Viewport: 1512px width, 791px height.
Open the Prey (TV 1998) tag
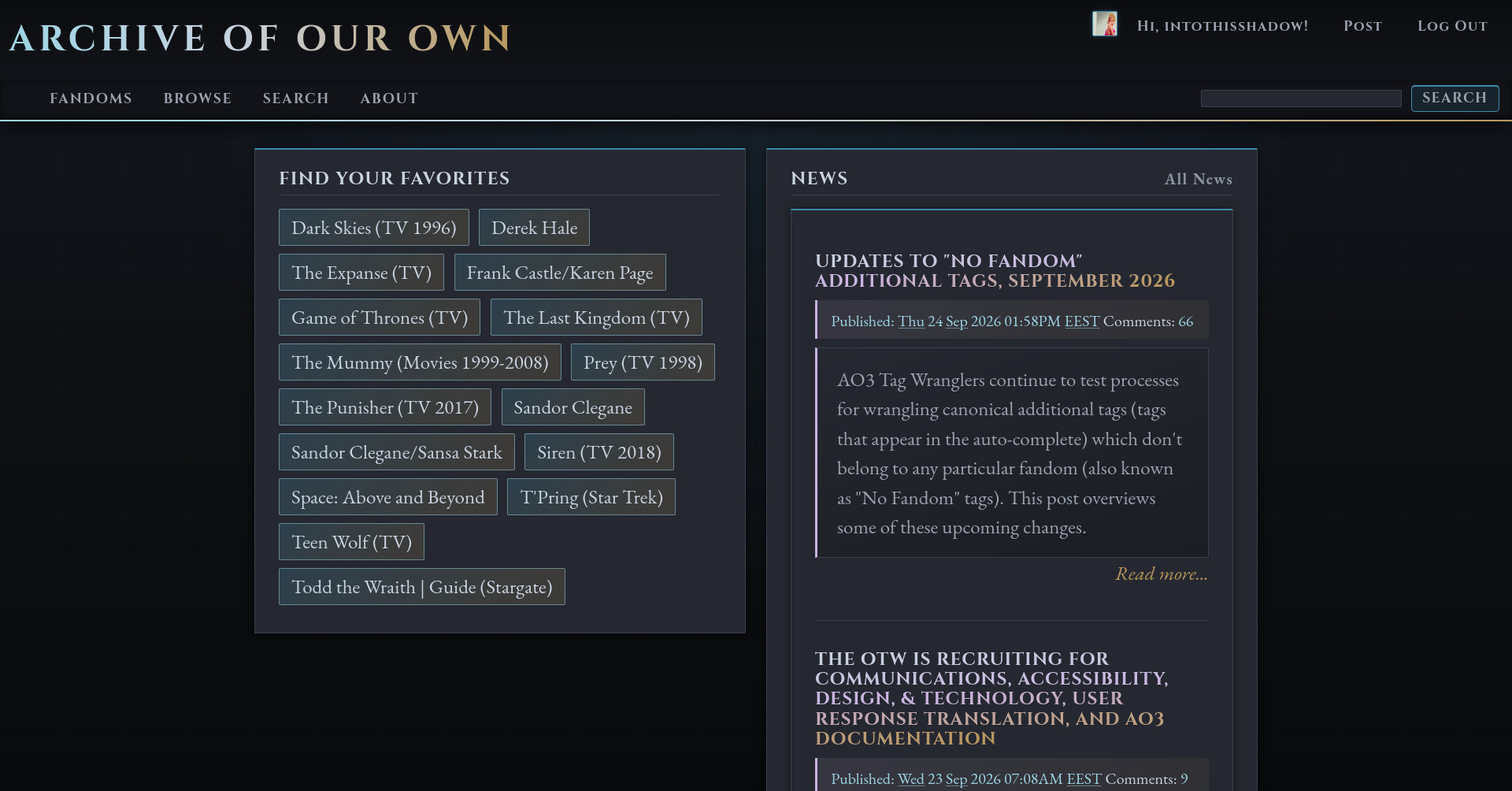(x=643, y=362)
